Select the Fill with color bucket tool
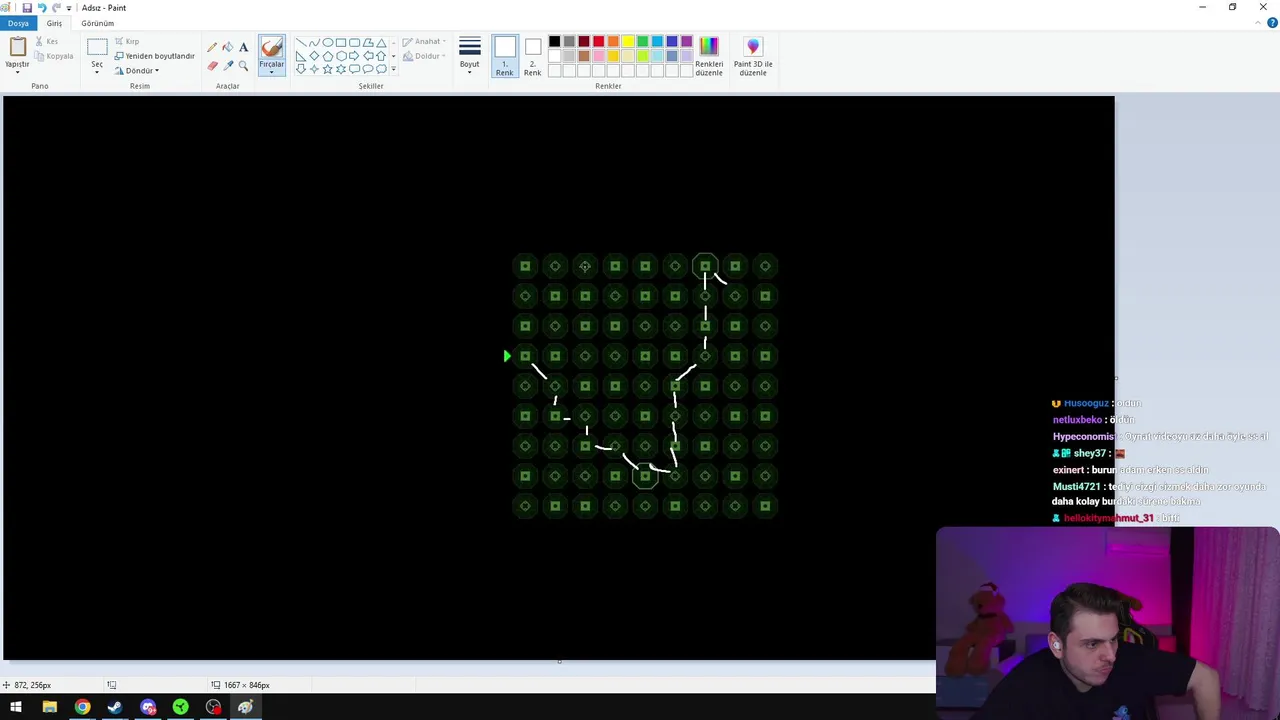The image size is (1280, 720). (x=228, y=47)
